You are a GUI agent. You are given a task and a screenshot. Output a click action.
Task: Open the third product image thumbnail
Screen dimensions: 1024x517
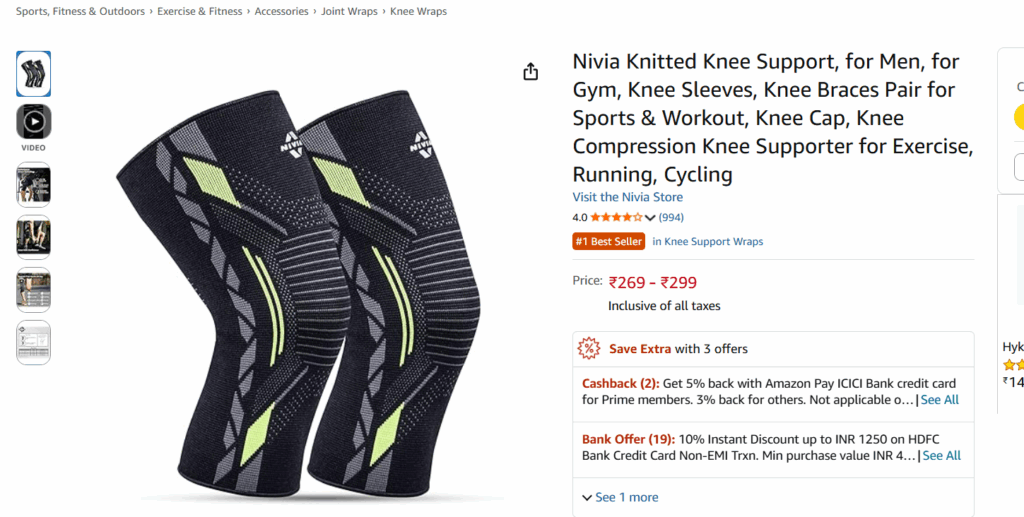point(34,184)
